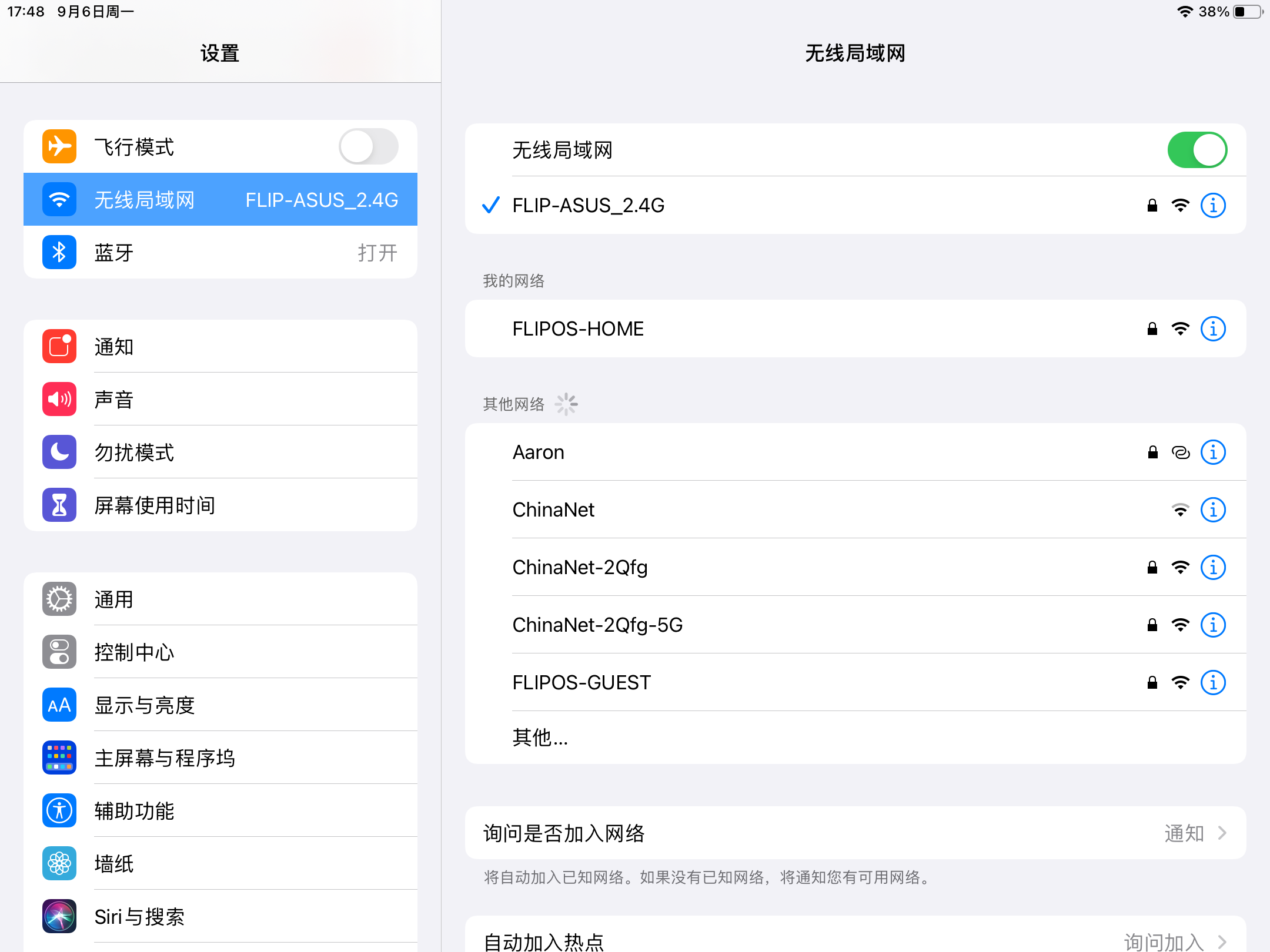Screen dimensions: 1270x952
Task: Tap the 17:48 clock in status bar
Action: [26, 12]
